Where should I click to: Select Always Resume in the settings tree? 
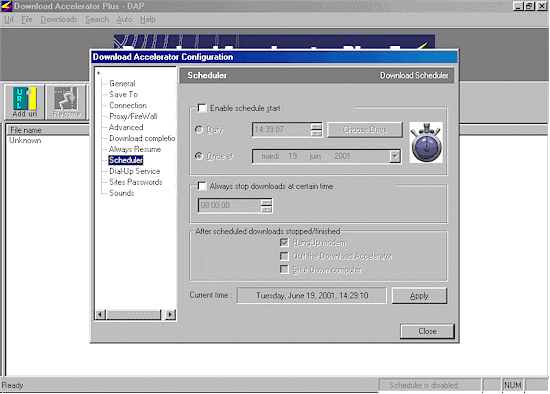(135, 149)
